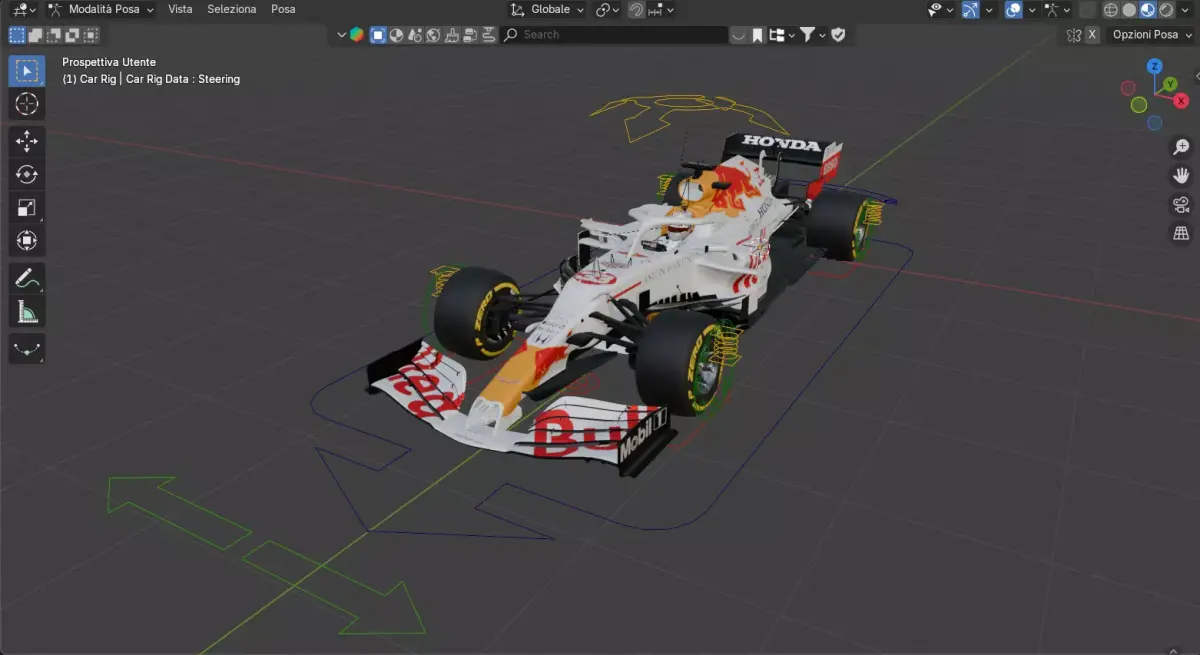Click the half-filled circle filter icon
This screenshot has width=1200, height=655.
tap(396, 35)
